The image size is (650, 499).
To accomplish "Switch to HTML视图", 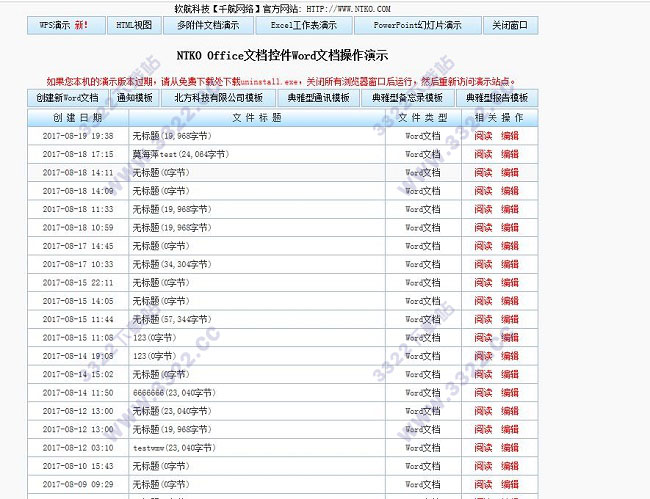I will pyautogui.click(x=133, y=25).
